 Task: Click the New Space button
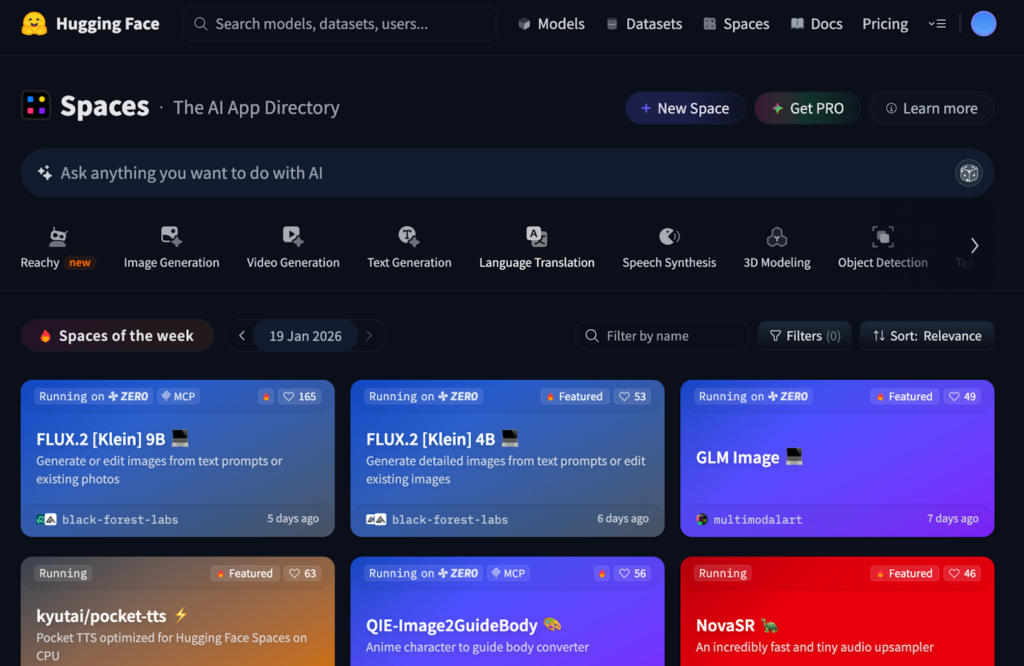click(685, 108)
